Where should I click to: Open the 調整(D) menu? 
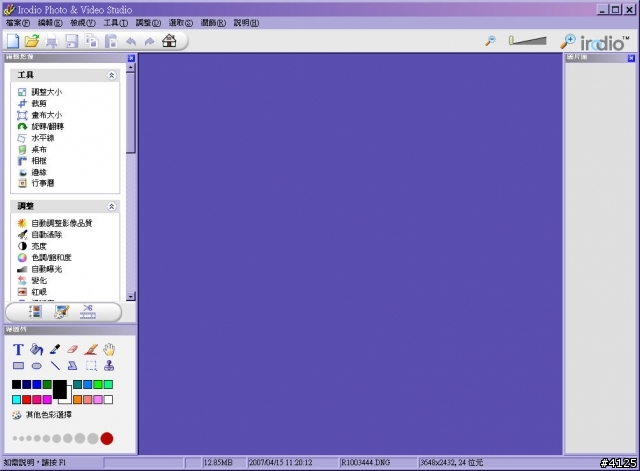[x=148, y=23]
